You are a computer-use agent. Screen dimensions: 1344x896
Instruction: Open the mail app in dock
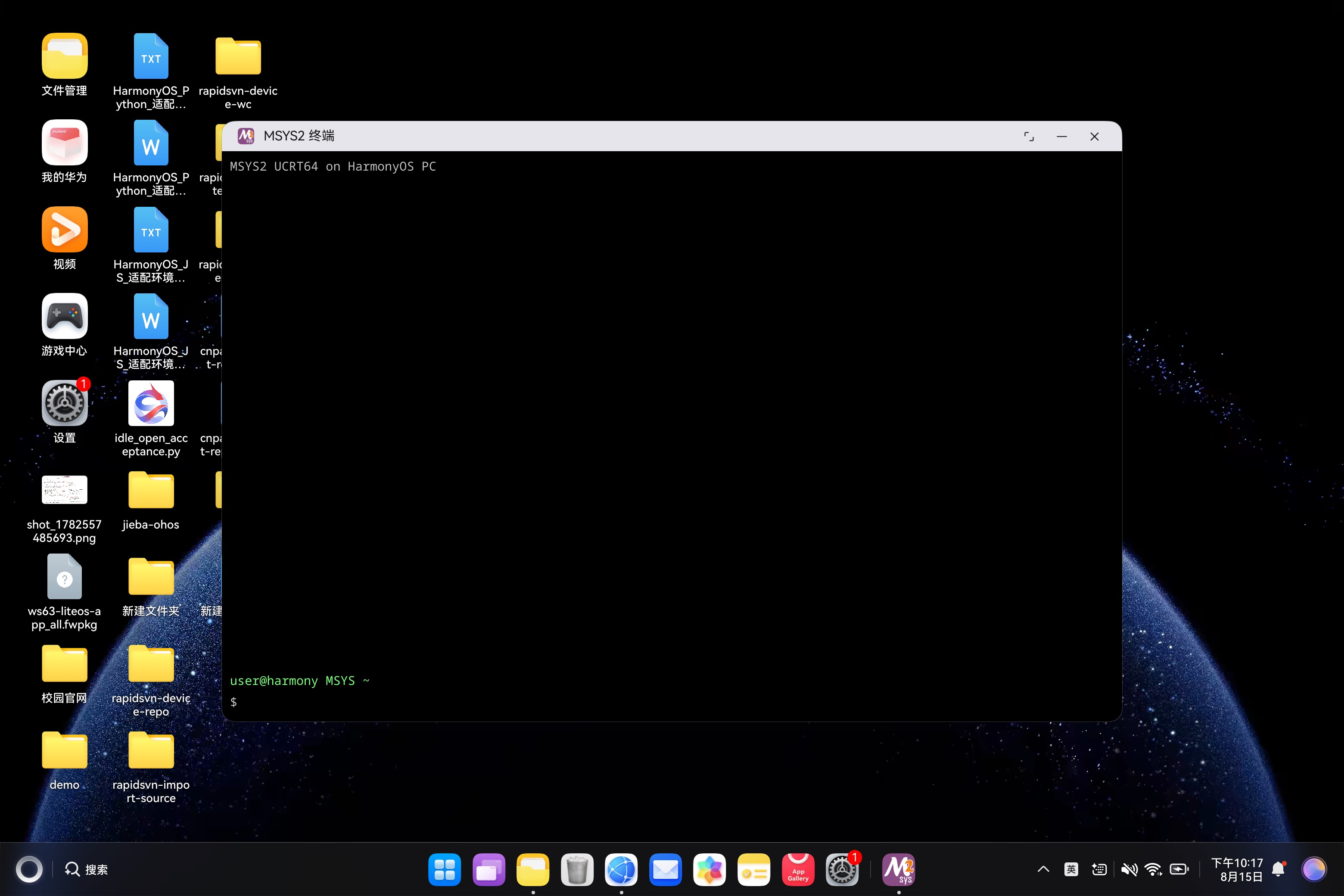coord(665,870)
